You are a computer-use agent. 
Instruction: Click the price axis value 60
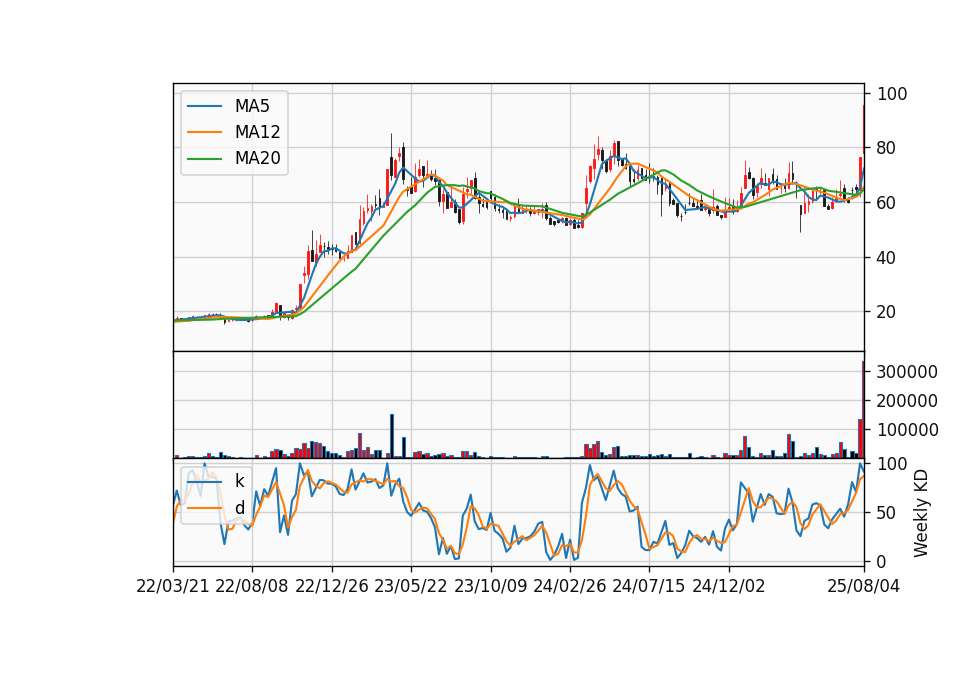click(887, 203)
